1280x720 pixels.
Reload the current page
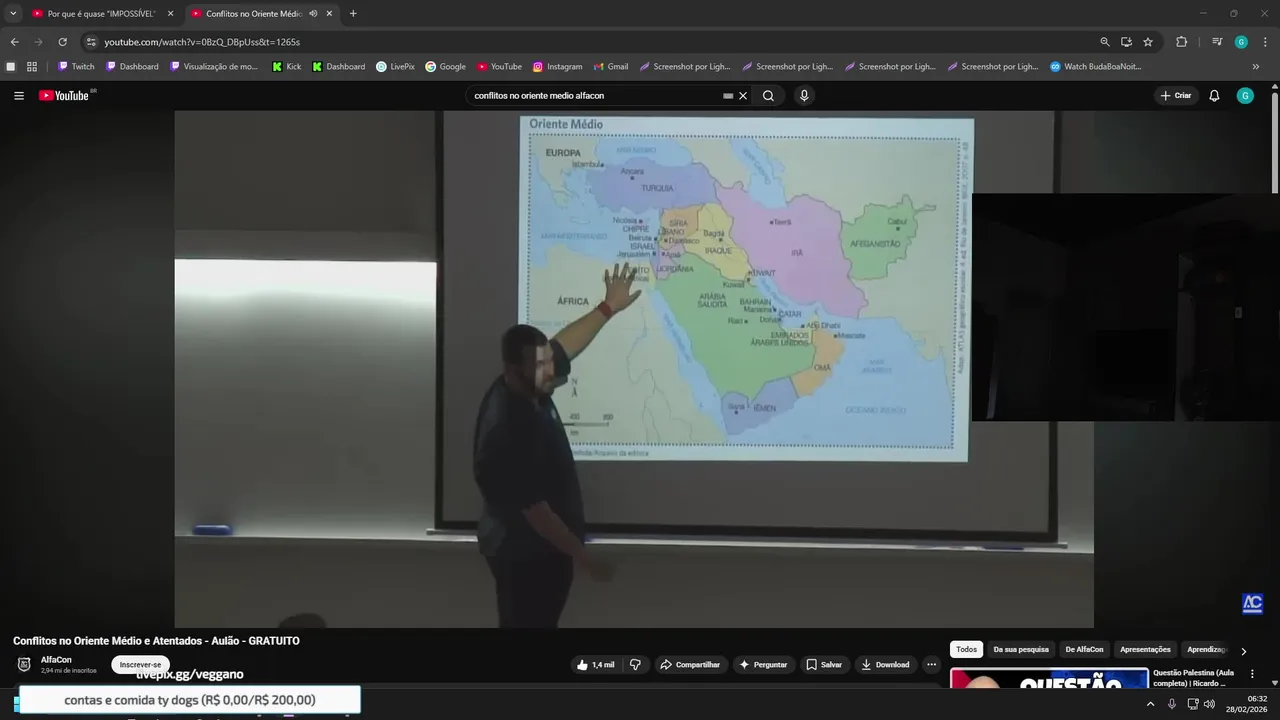pos(62,42)
